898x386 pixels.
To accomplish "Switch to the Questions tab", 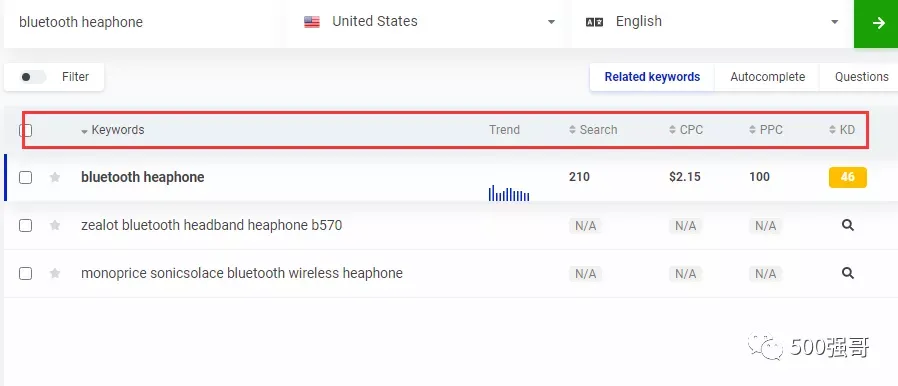I will pyautogui.click(x=861, y=77).
